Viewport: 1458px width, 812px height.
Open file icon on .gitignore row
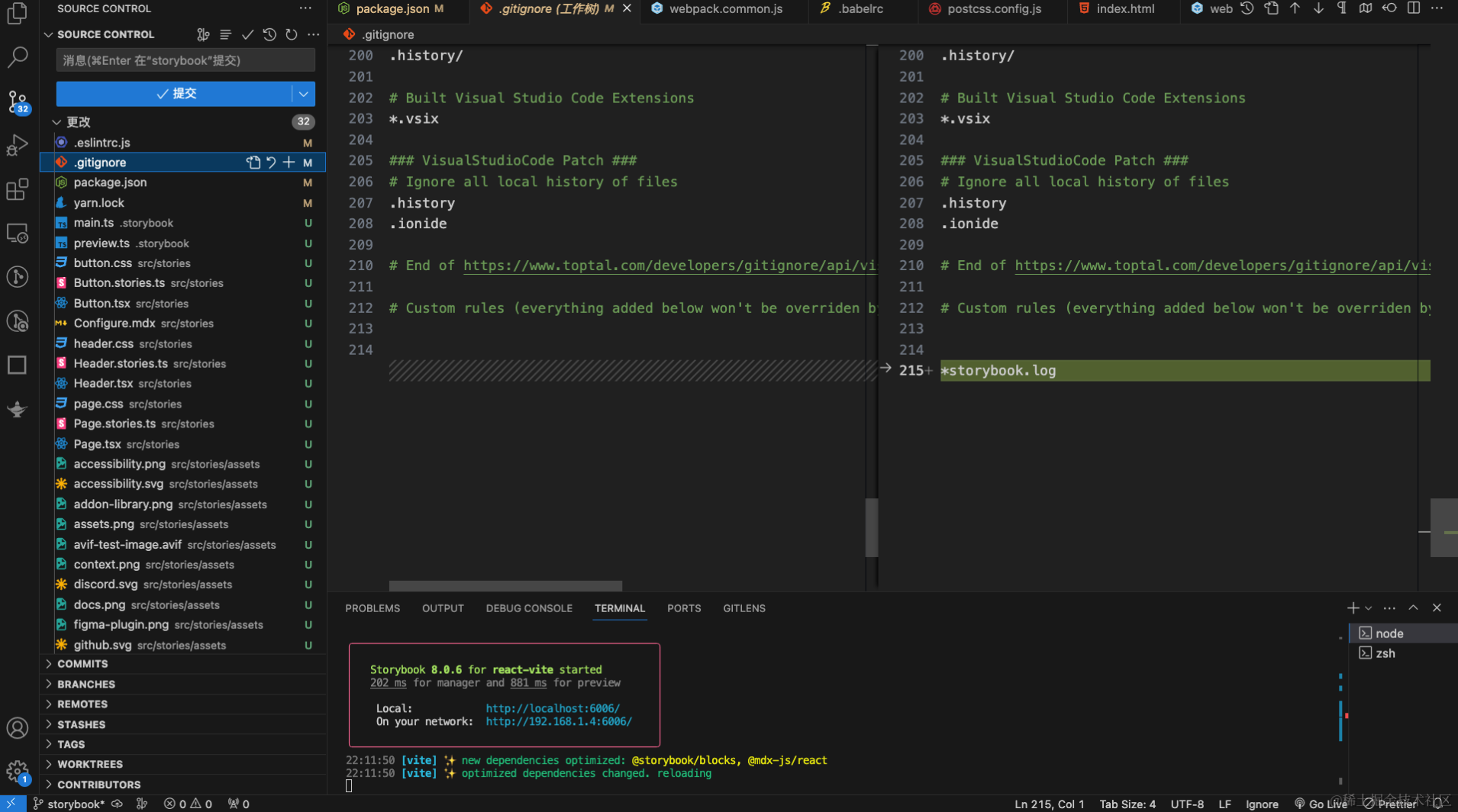tap(253, 162)
